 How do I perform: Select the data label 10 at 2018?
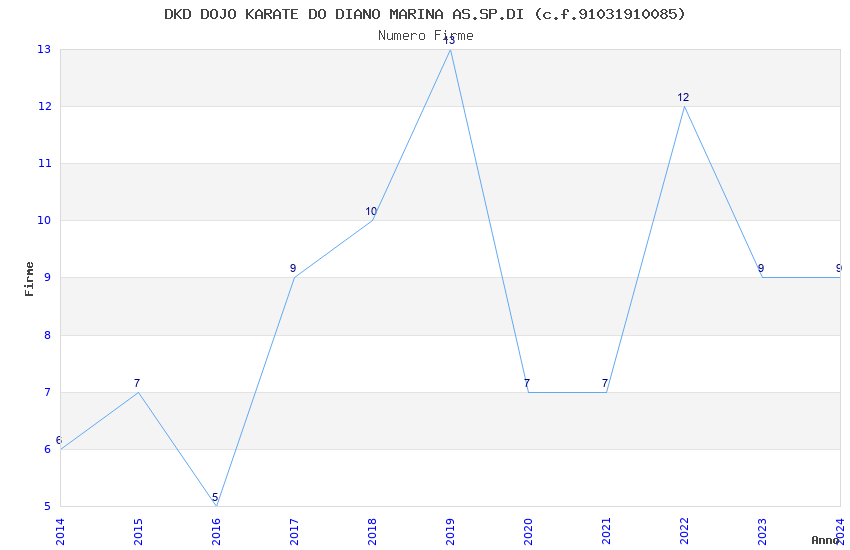point(371,211)
